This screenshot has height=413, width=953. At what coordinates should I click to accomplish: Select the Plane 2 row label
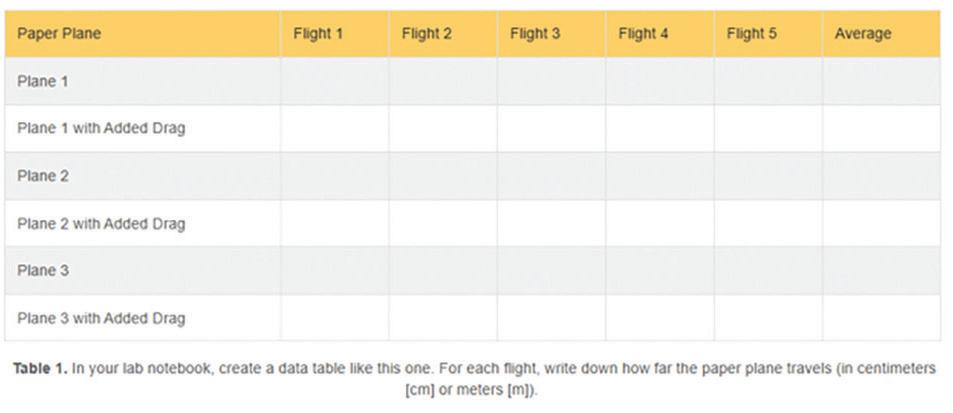click(x=43, y=176)
